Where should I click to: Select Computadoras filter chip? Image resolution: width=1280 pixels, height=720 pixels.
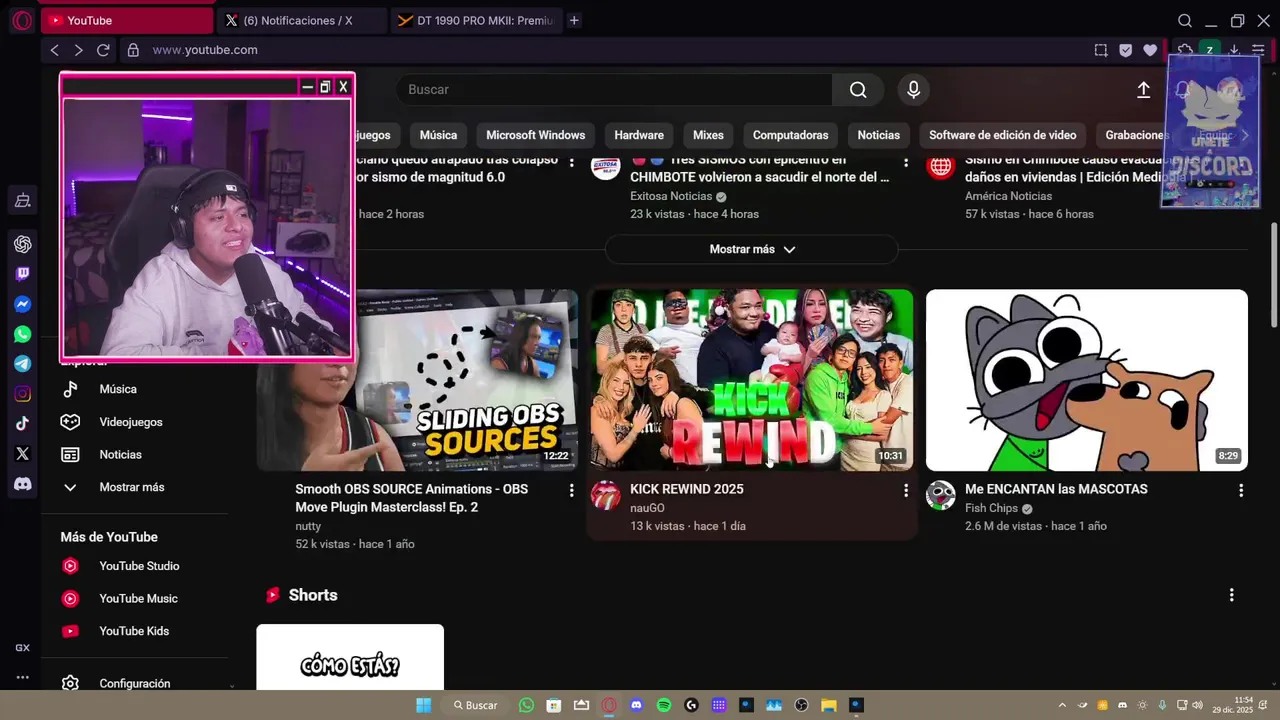[790, 135]
